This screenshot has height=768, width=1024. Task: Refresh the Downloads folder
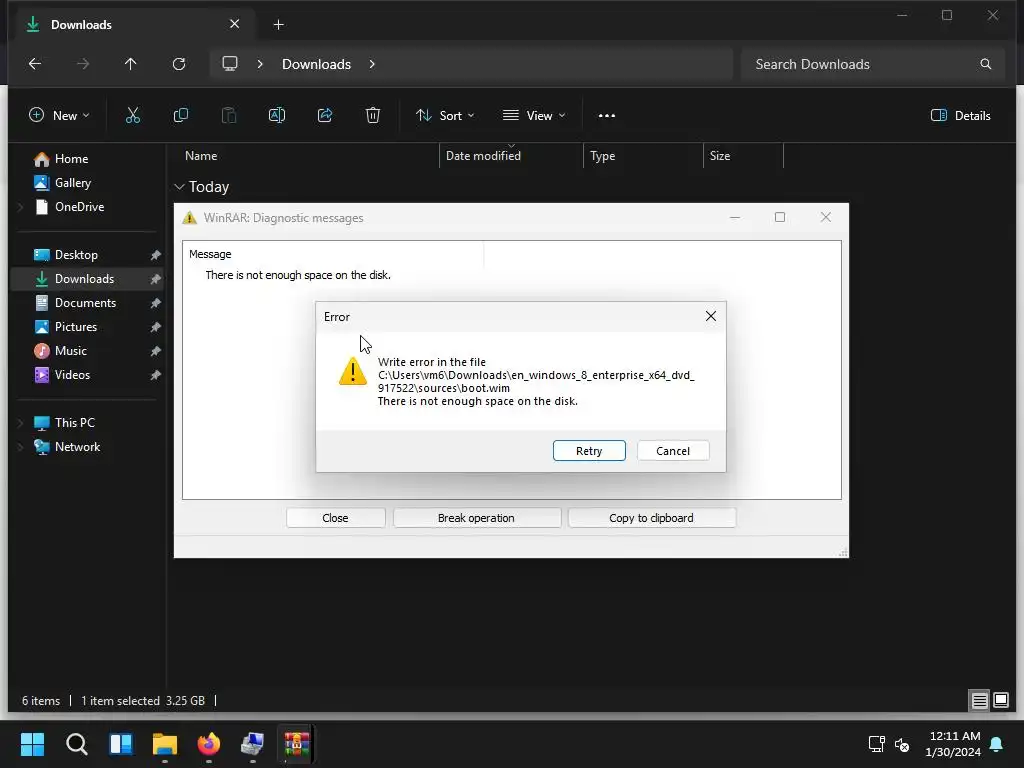tap(179, 64)
